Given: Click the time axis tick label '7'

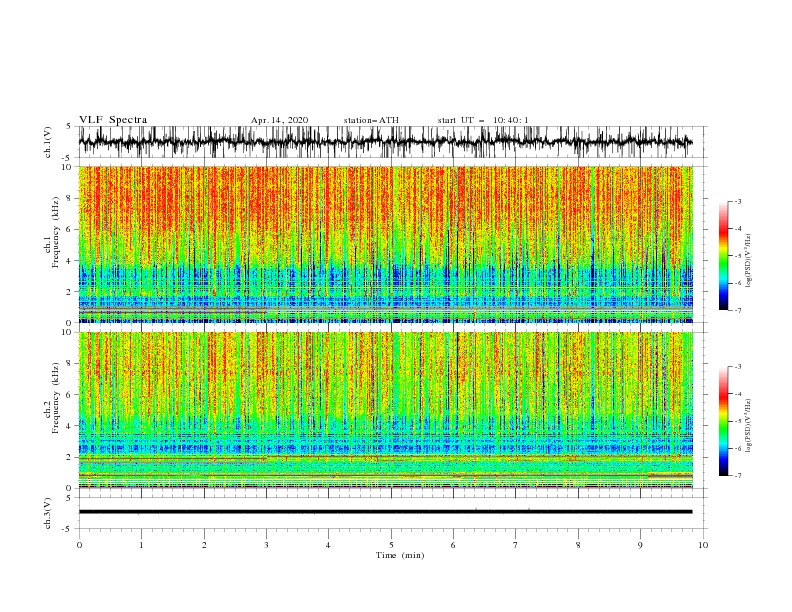Looking at the screenshot, I should point(516,545).
